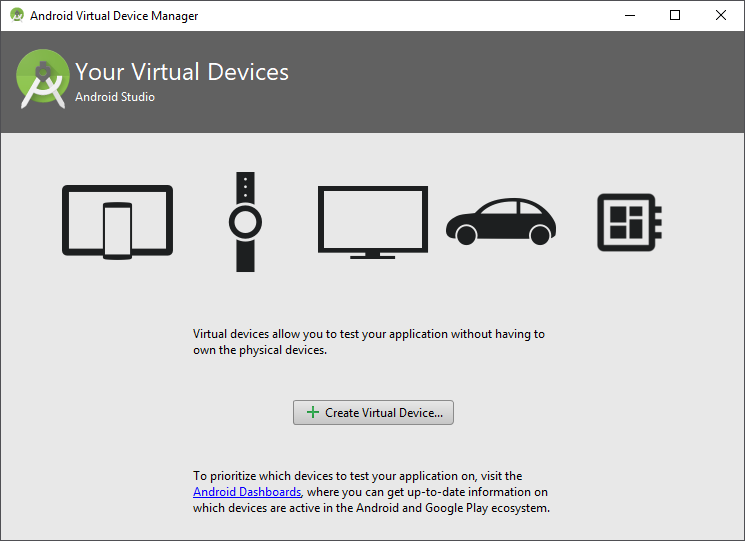Click the phone and tablet device icon
The image size is (745, 541).
pos(117,222)
